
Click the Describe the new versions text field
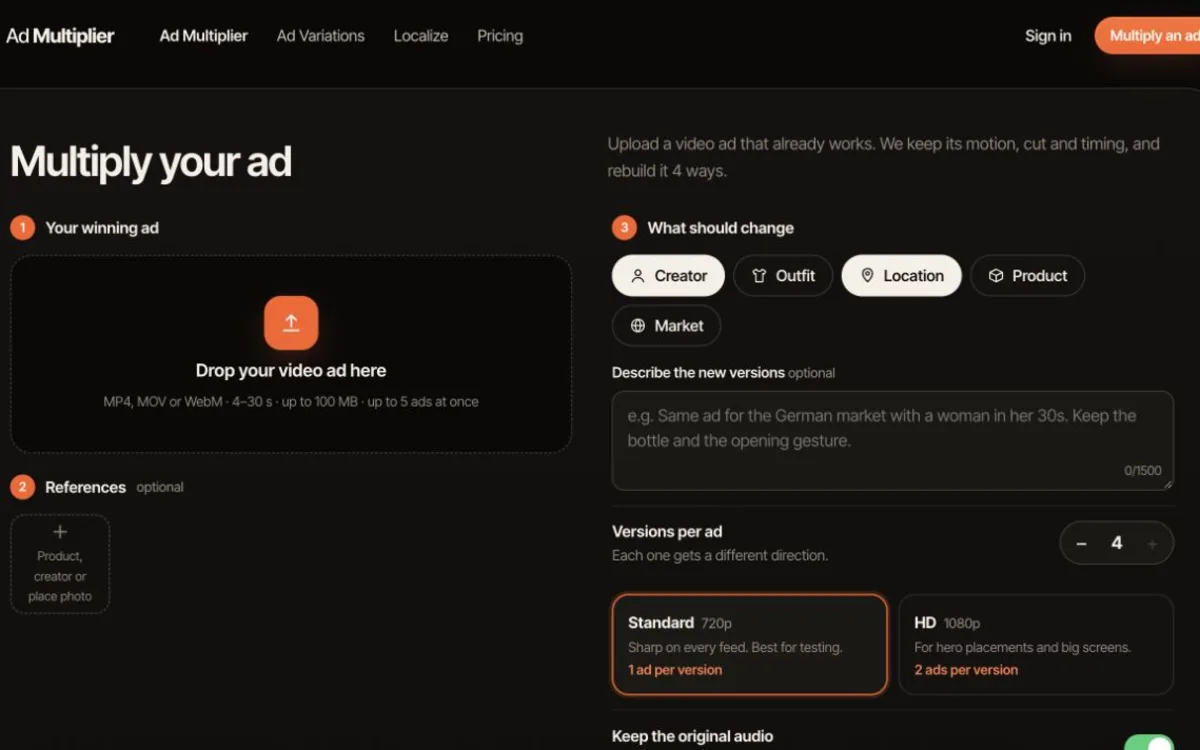892,440
